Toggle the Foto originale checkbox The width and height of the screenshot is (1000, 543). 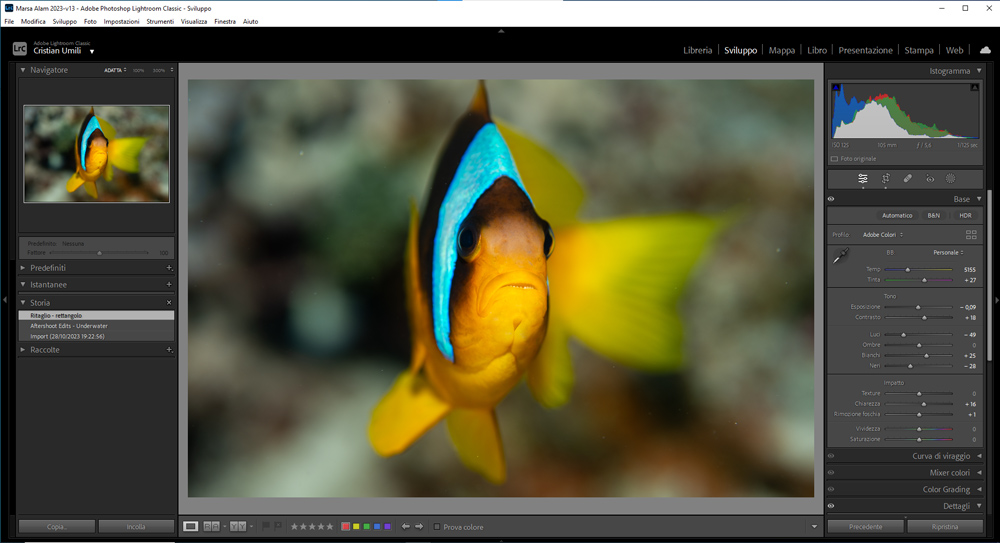[x=835, y=159]
